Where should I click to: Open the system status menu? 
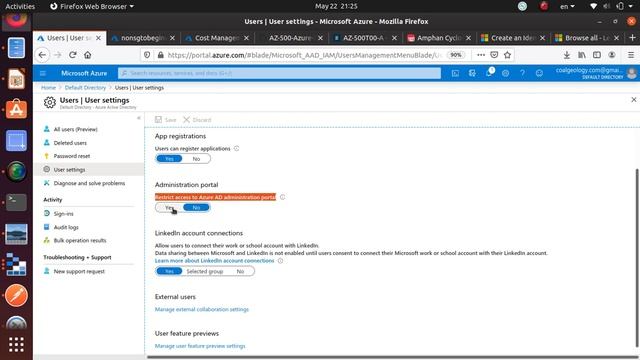612,6
